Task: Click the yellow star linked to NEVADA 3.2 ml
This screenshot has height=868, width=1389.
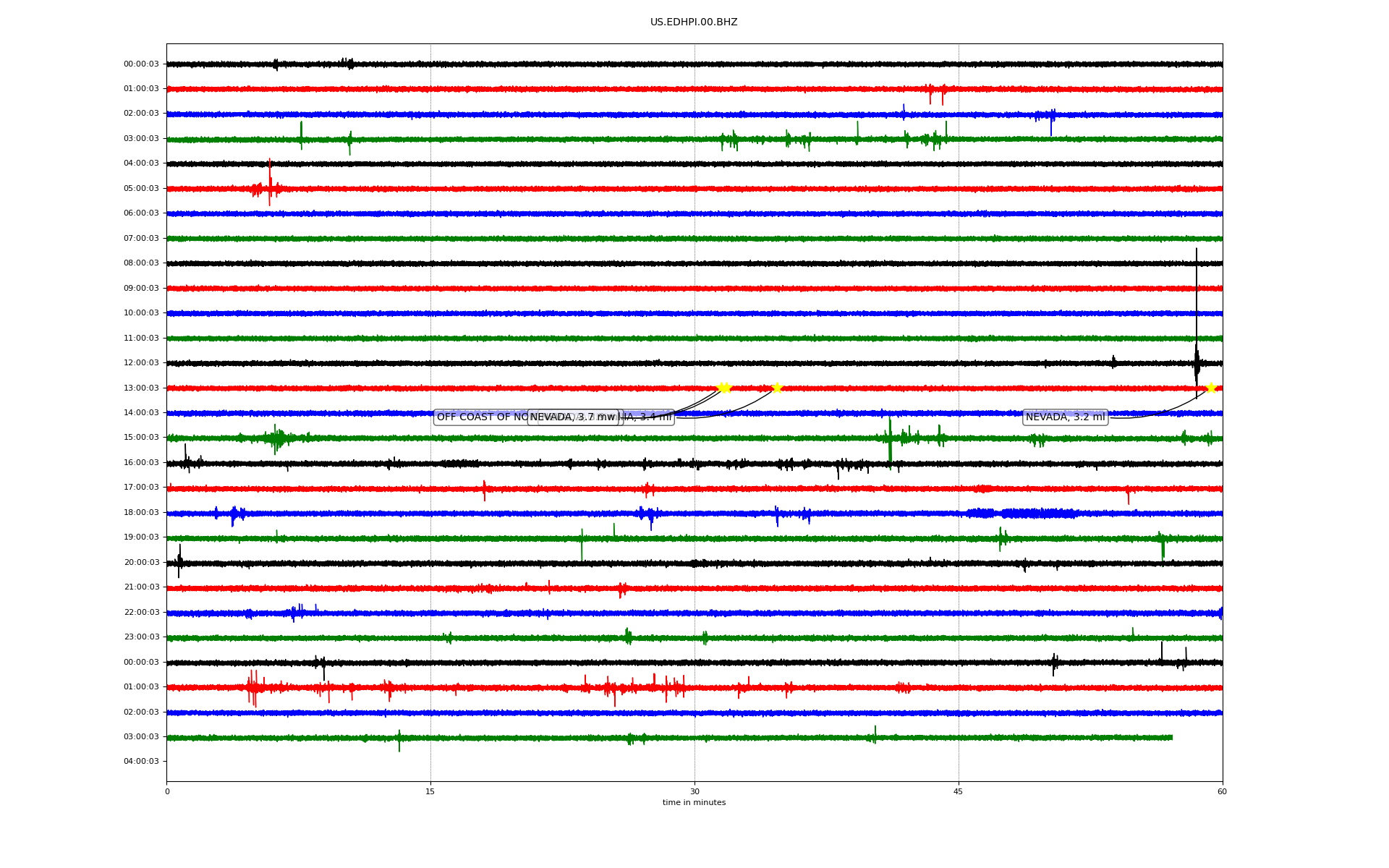Action: tap(1211, 388)
